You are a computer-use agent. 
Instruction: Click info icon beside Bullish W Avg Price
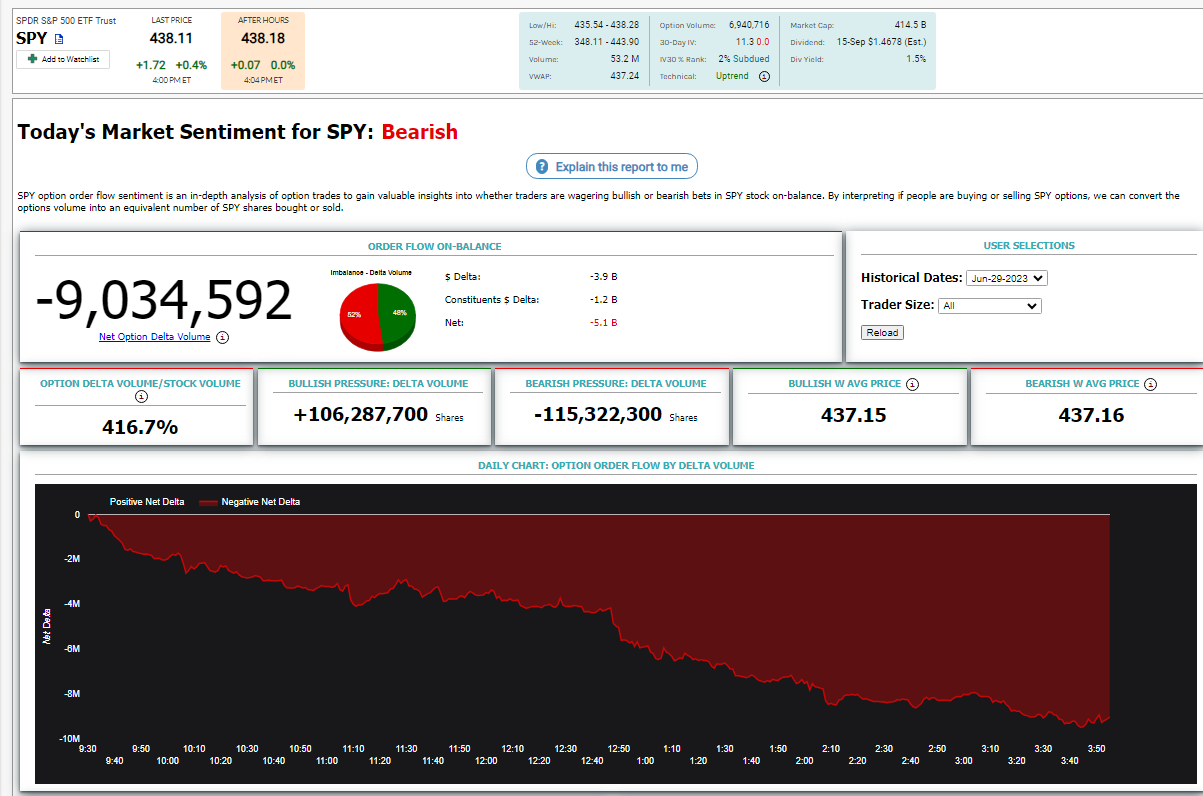point(912,383)
